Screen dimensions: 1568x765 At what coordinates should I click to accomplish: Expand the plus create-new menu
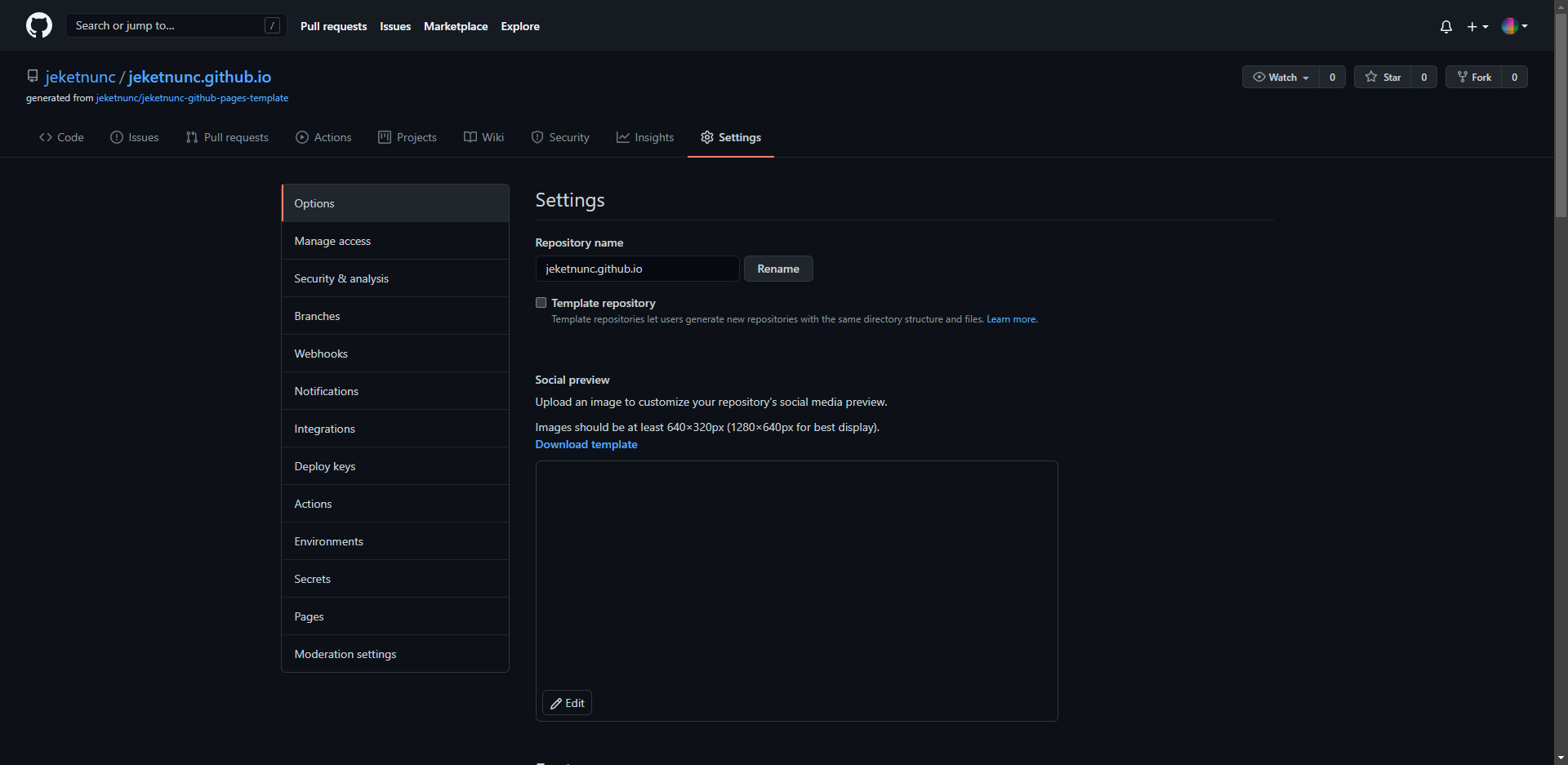[1477, 26]
